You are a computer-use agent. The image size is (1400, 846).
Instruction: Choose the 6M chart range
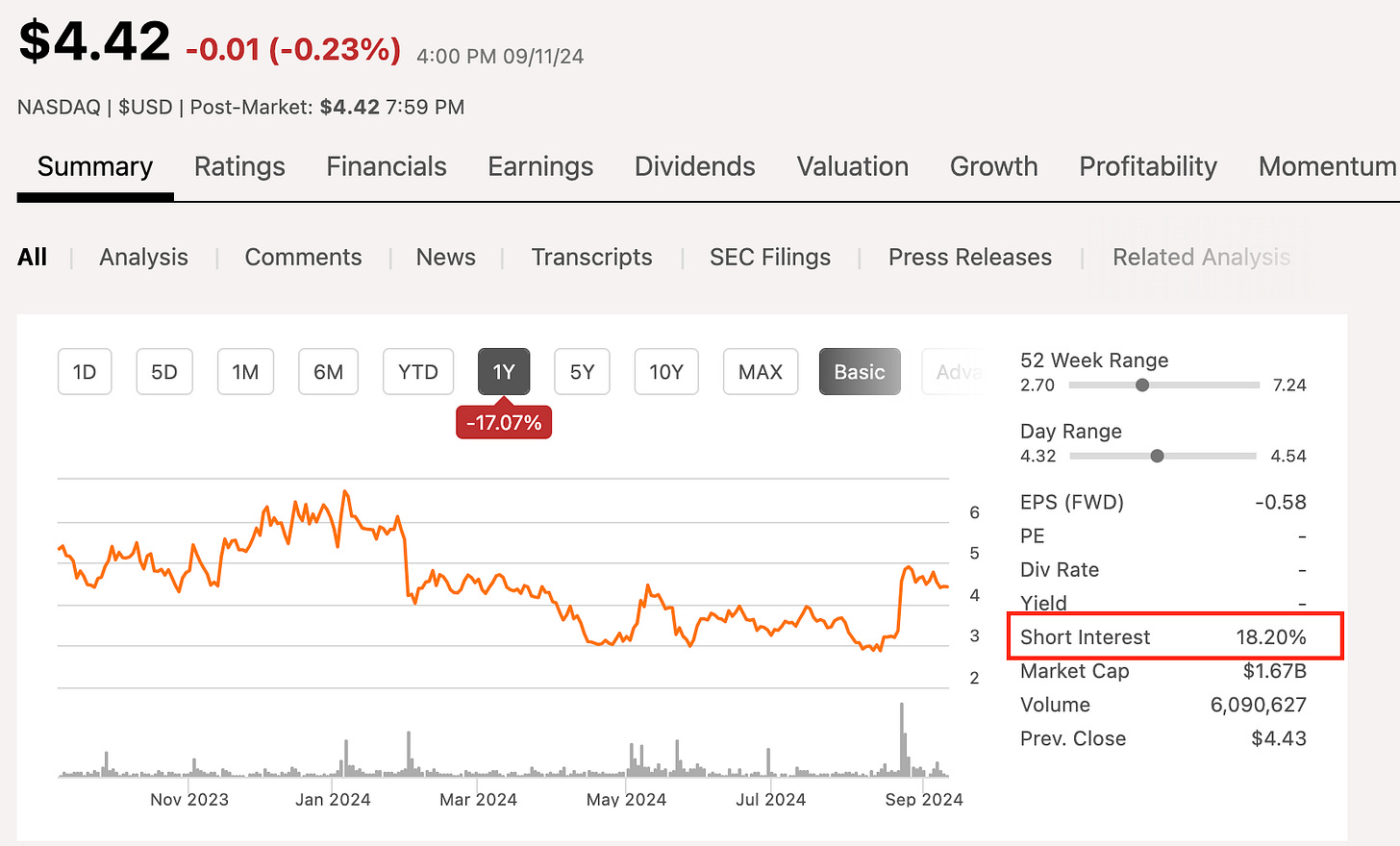pyautogui.click(x=328, y=372)
